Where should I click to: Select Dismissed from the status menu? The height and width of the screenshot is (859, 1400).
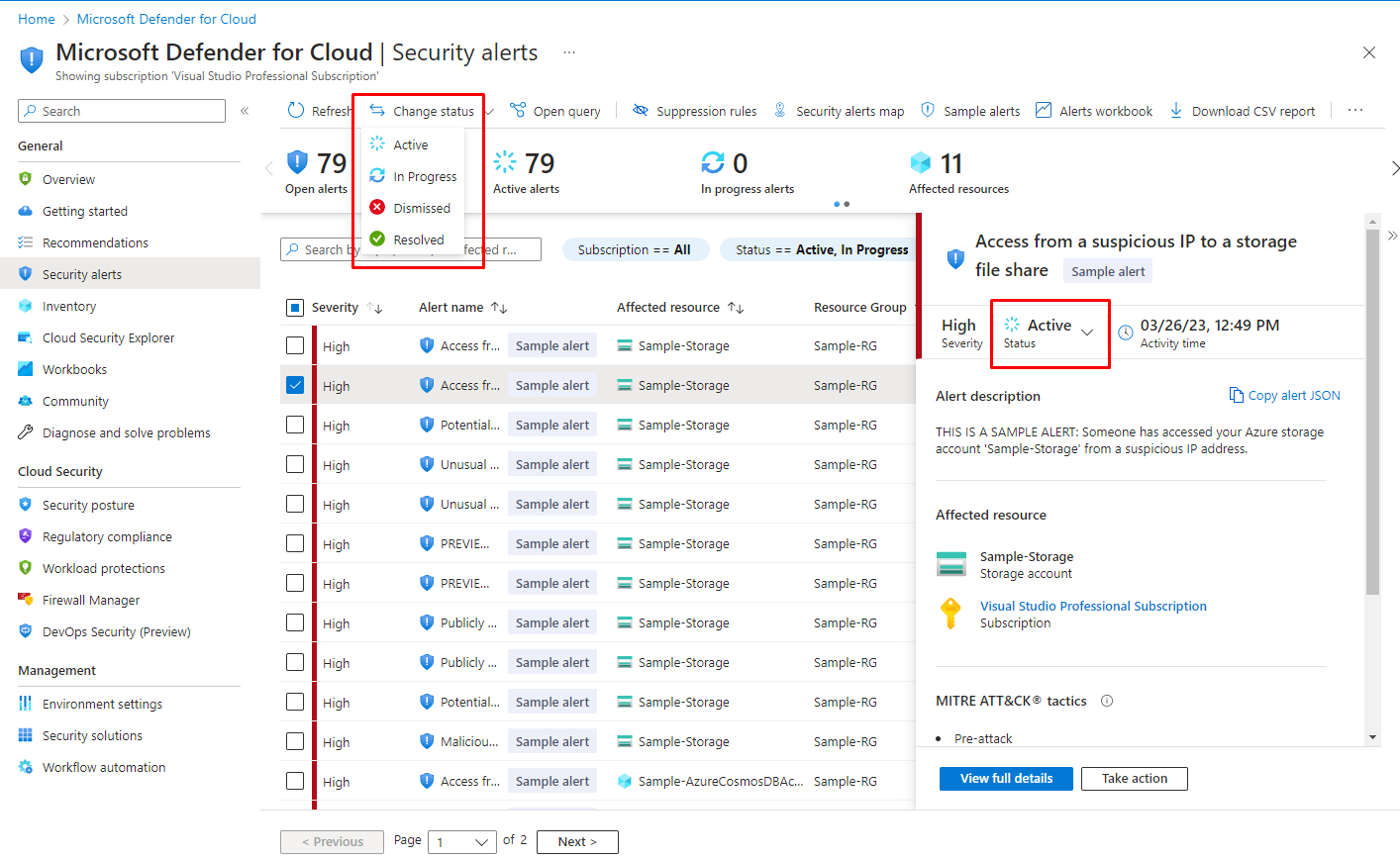tap(421, 208)
